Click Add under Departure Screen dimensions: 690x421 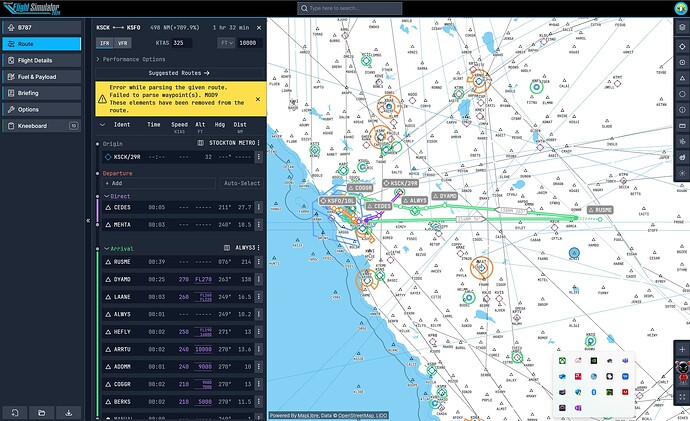[158, 183]
